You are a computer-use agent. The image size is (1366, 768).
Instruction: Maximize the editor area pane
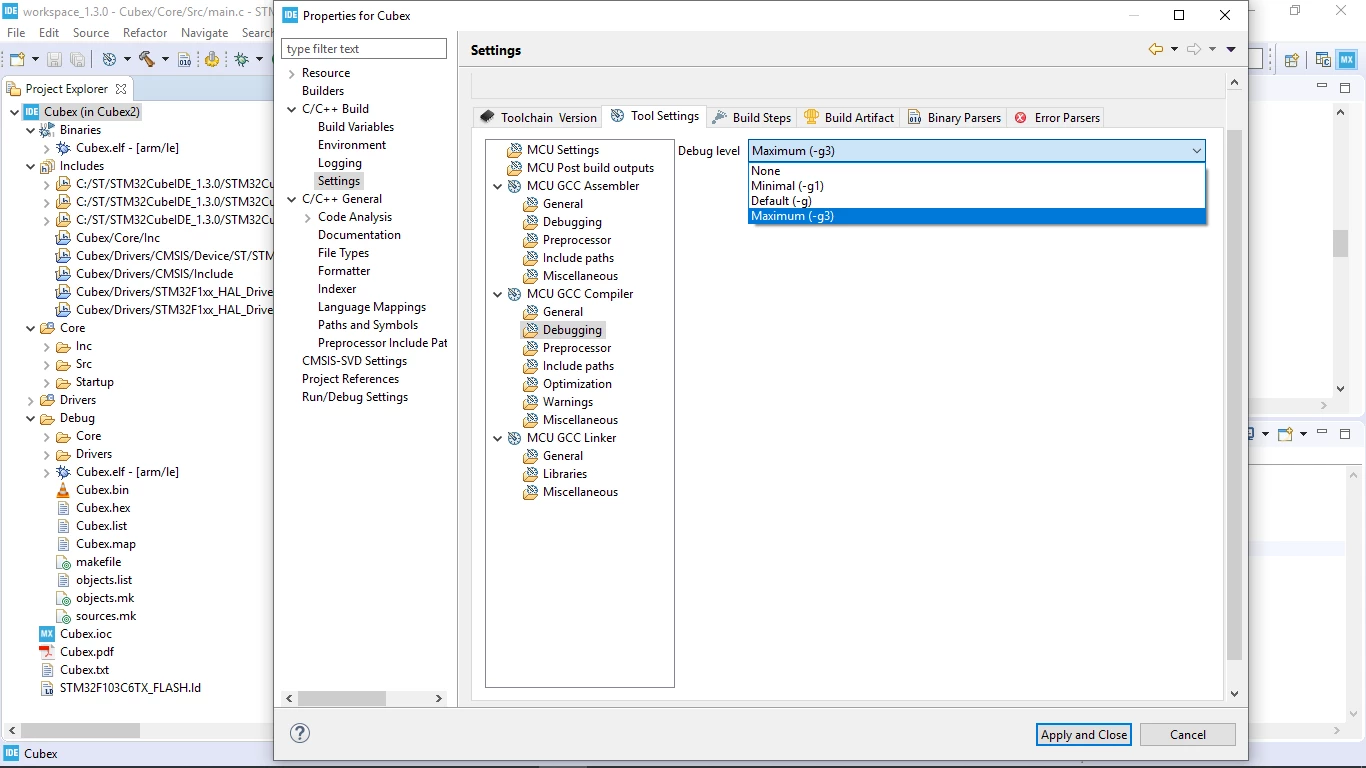point(1345,88)
